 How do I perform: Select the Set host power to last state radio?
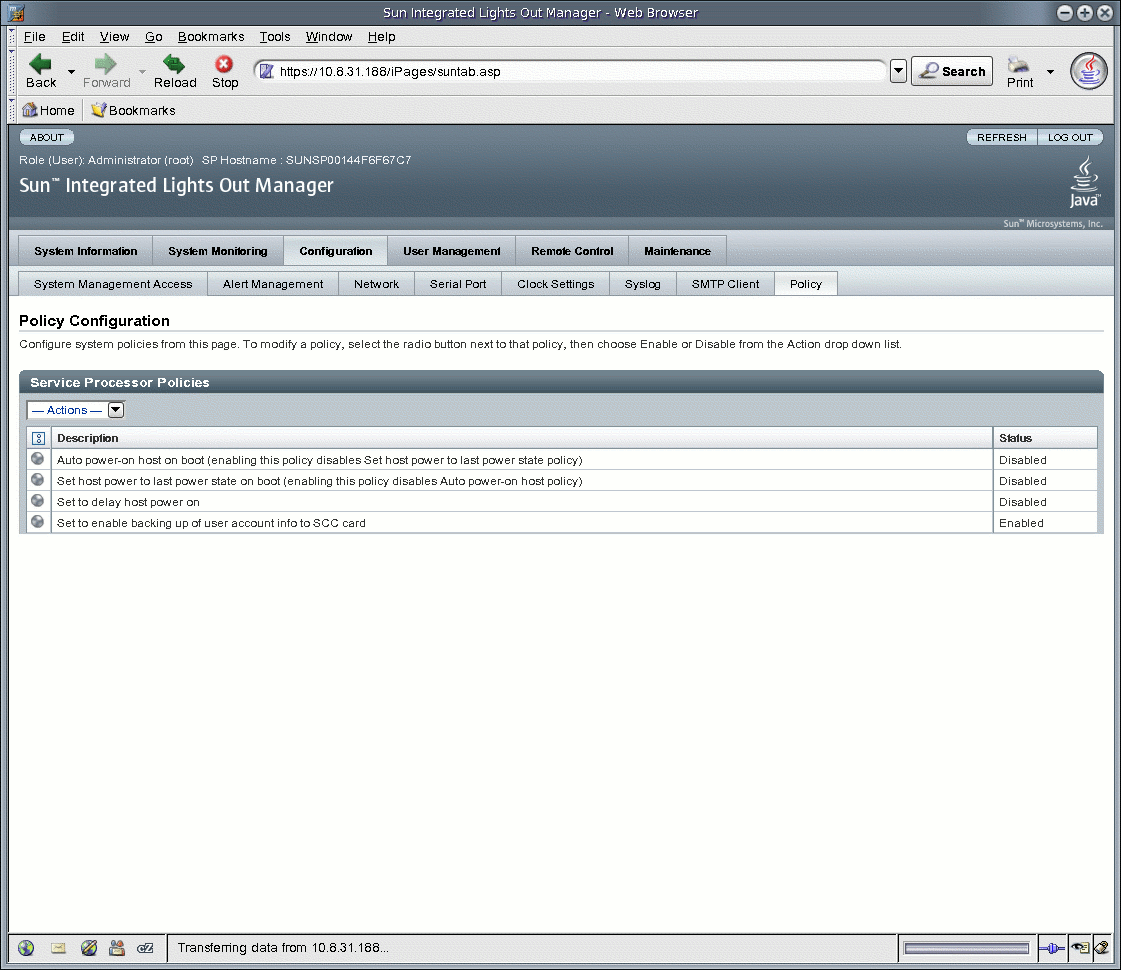[38, 480]
